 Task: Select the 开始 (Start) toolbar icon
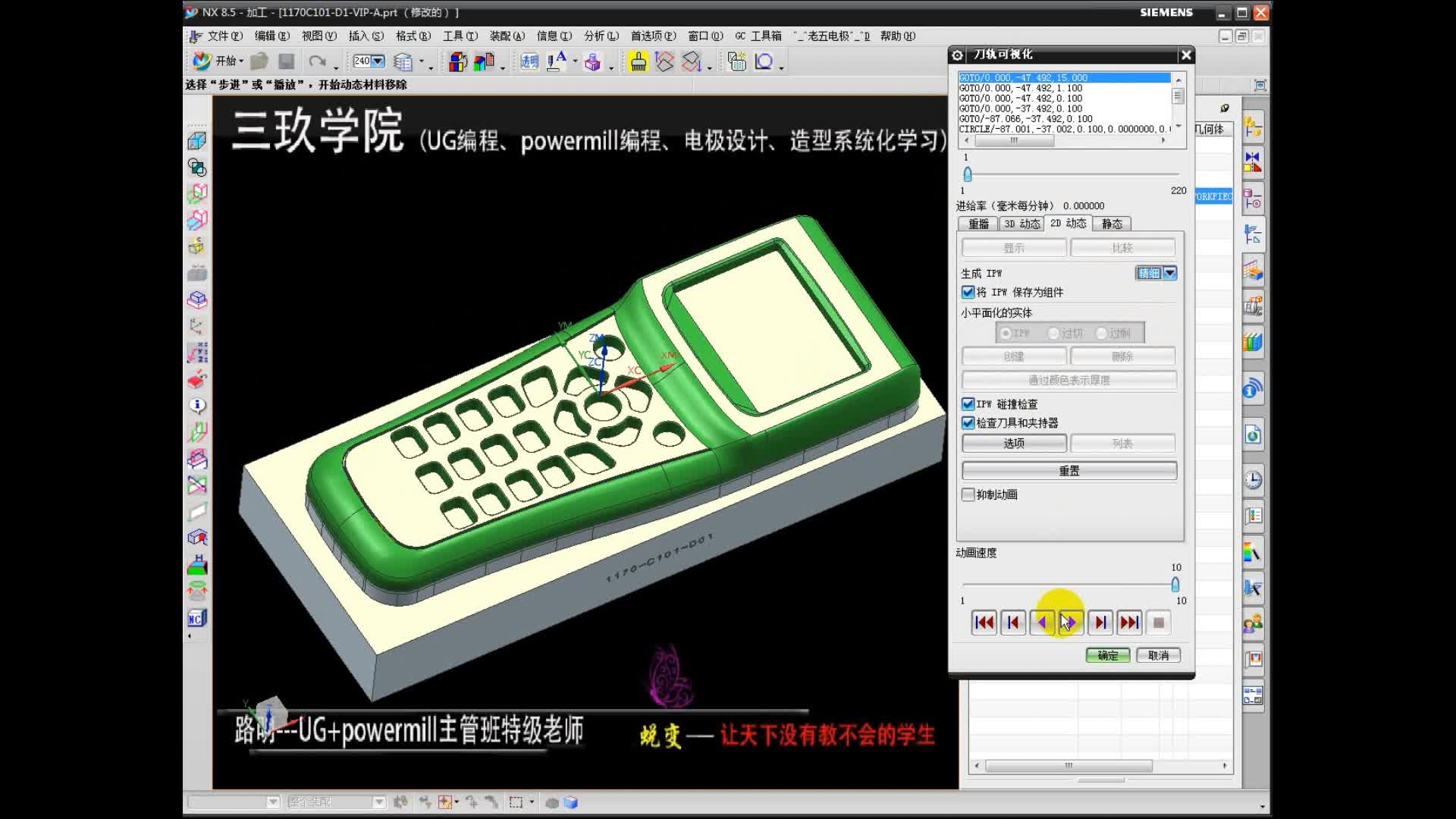click(201, 61)
